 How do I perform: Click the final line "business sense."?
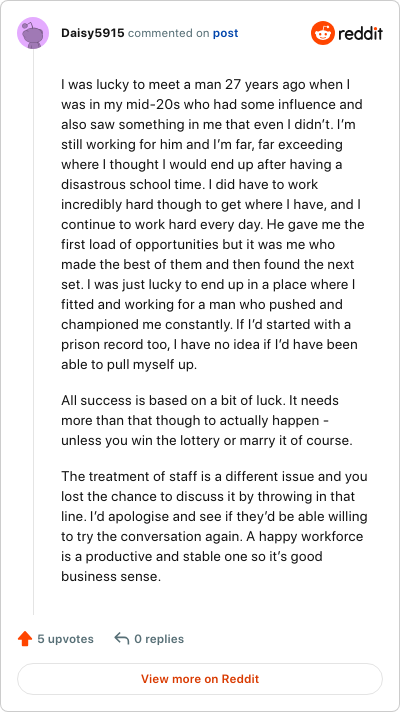(x=111, y=576)
